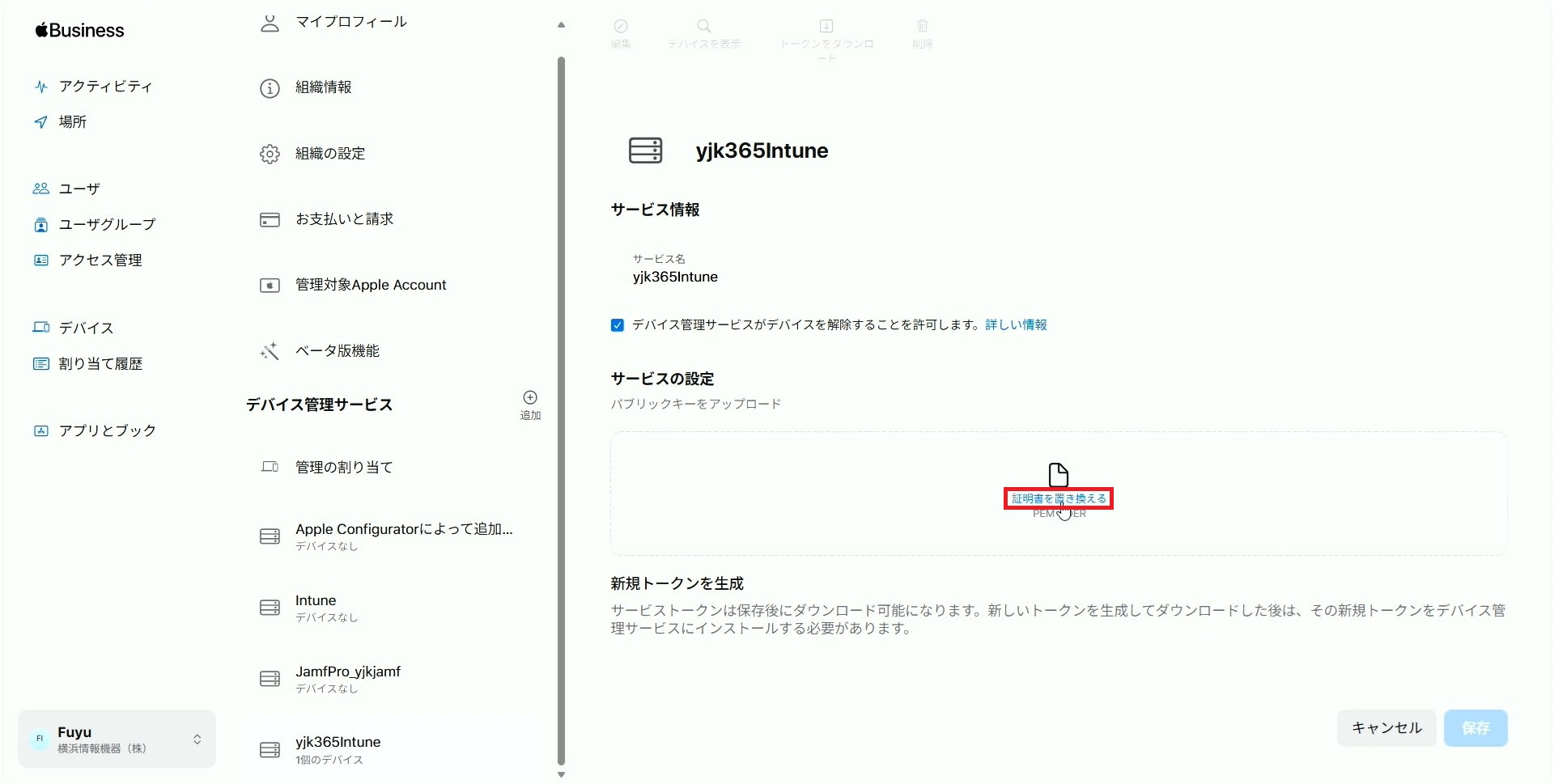Click the キャンセル button

(1386, 728)
